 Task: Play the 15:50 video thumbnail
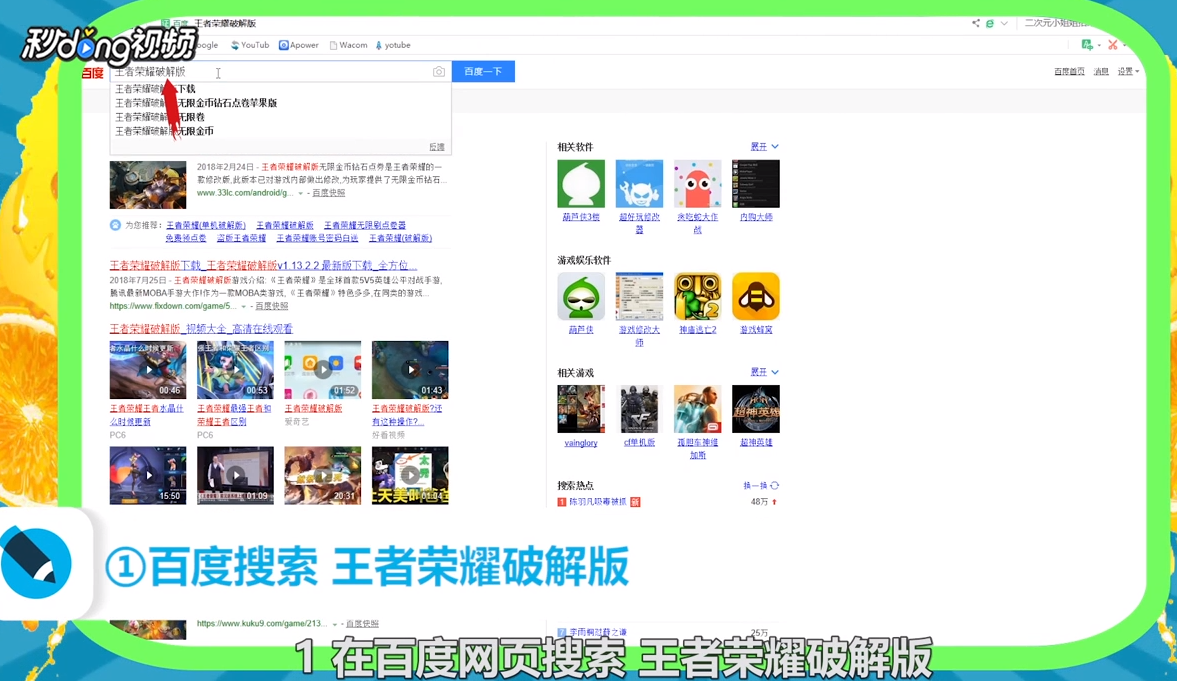148,475
